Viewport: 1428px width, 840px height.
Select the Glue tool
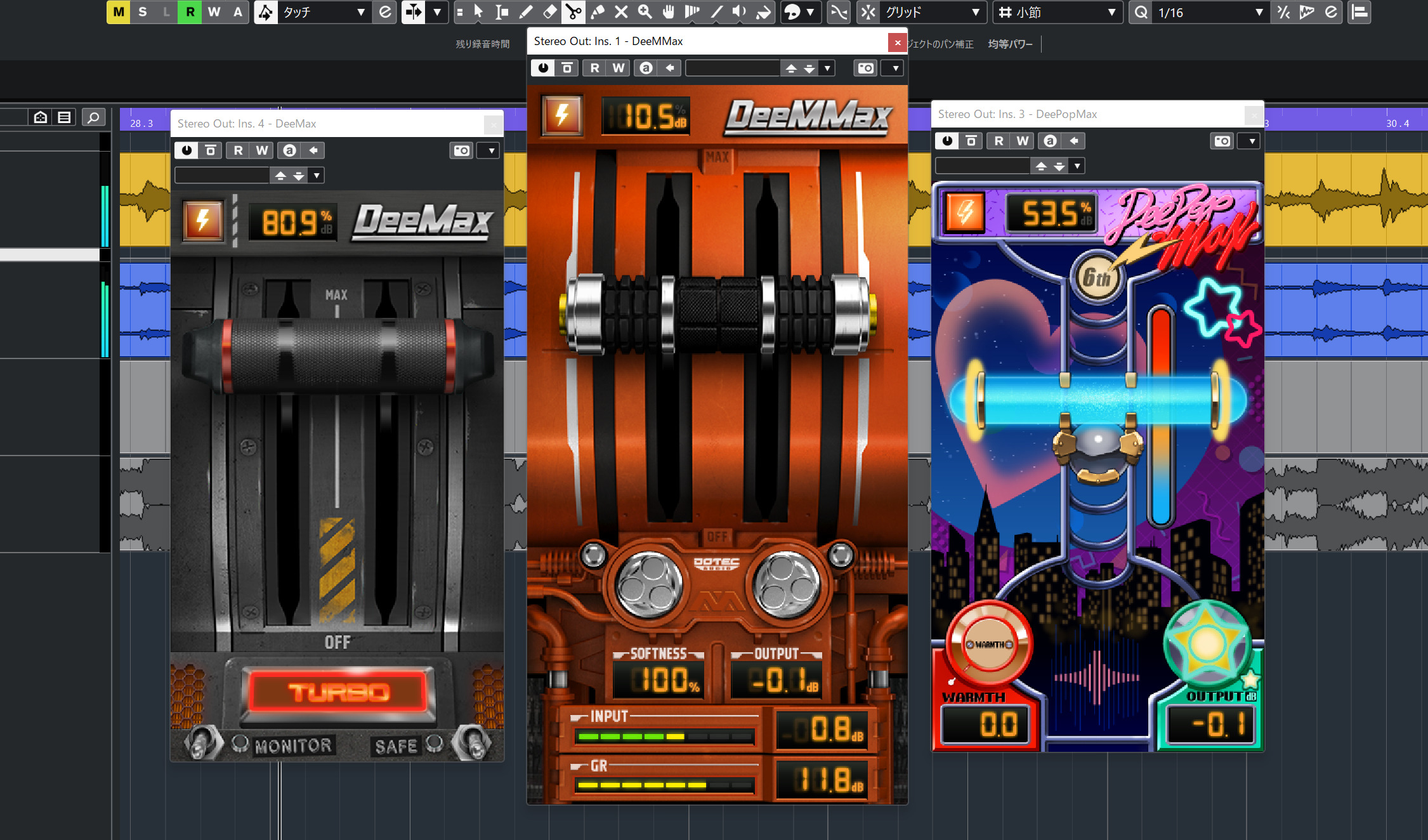click(x=598, y=12)
